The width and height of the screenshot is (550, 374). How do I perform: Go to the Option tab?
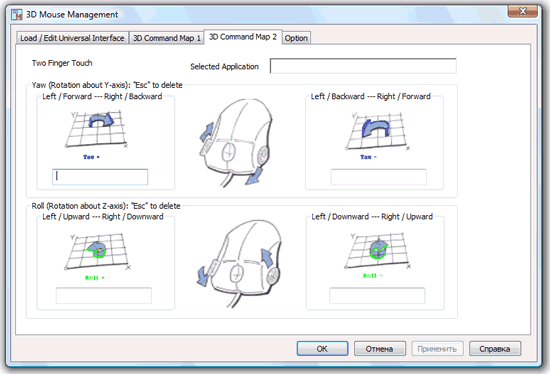(x=296, y=38)
